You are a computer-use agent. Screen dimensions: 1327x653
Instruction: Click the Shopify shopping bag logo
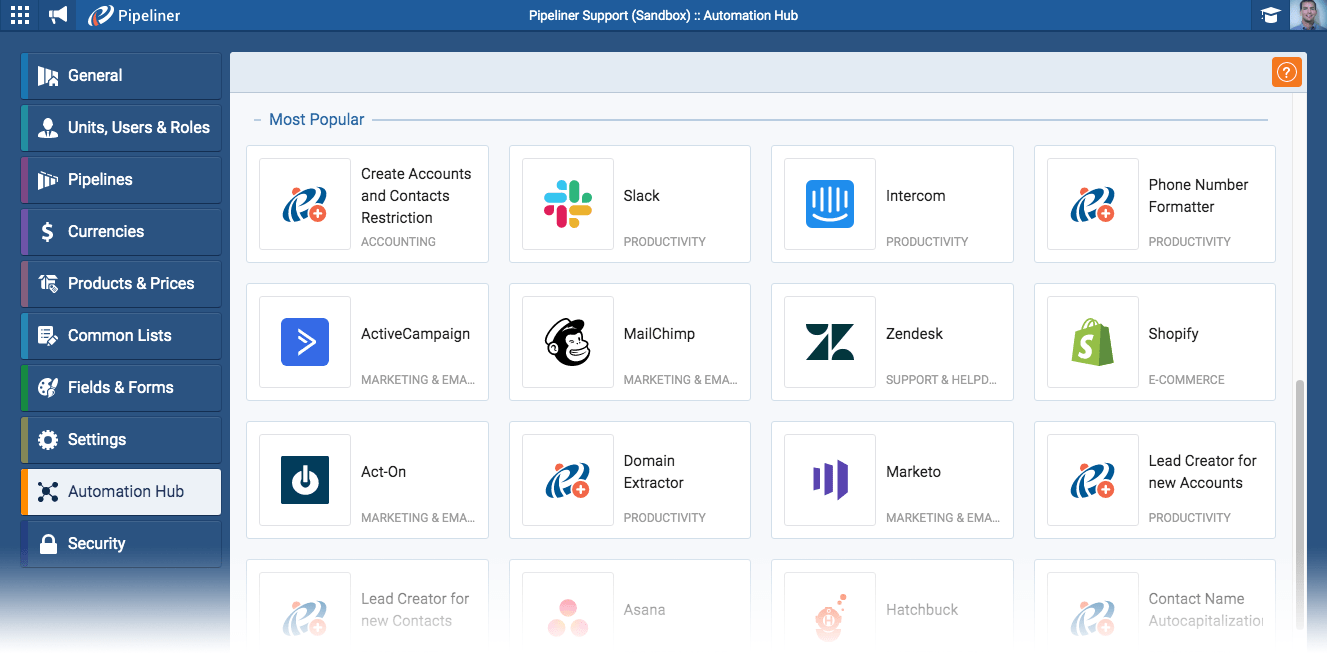coord(1092,342)
